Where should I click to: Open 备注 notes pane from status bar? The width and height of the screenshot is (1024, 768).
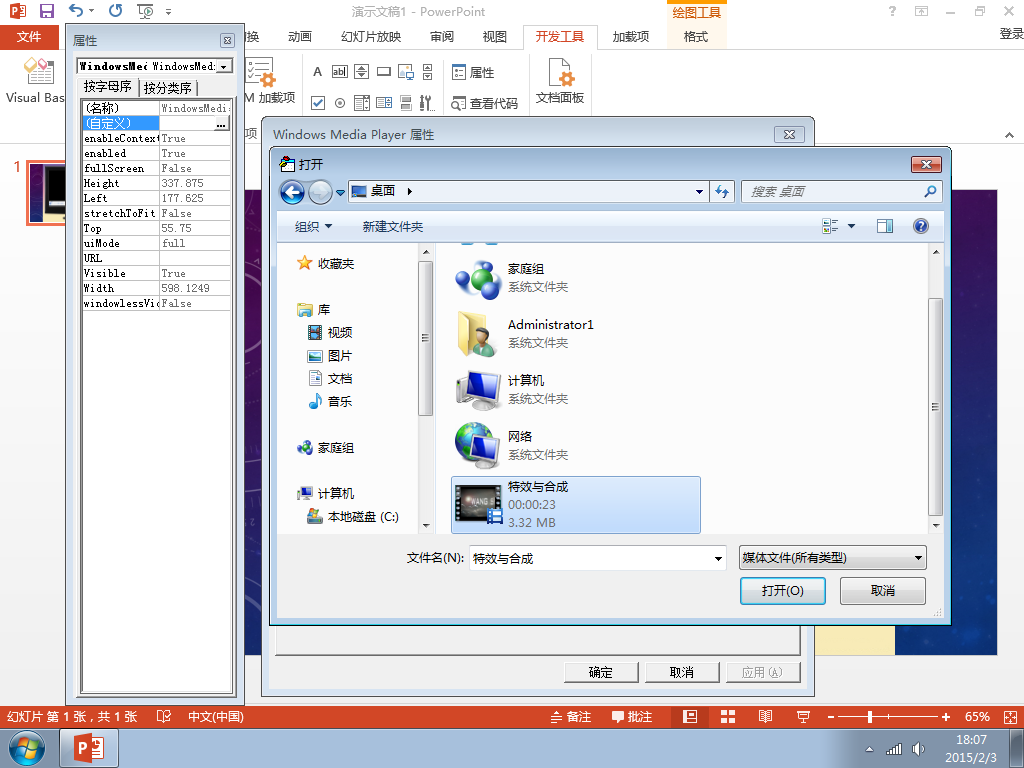(571, 716)
